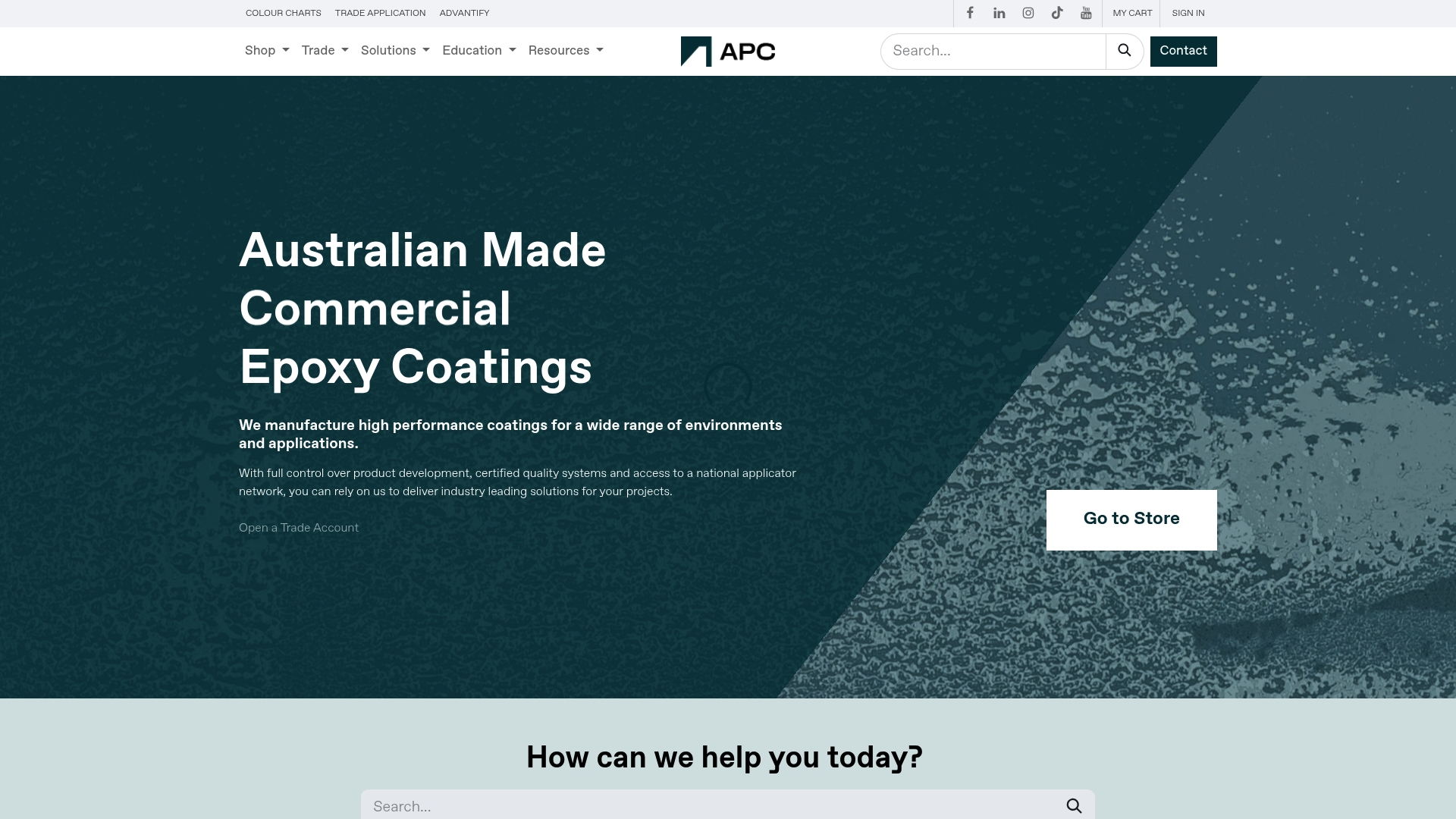Screen dimensions: 1456x819
Task: Select the ADVANTIFY menu item
Action: click(464, 13)
